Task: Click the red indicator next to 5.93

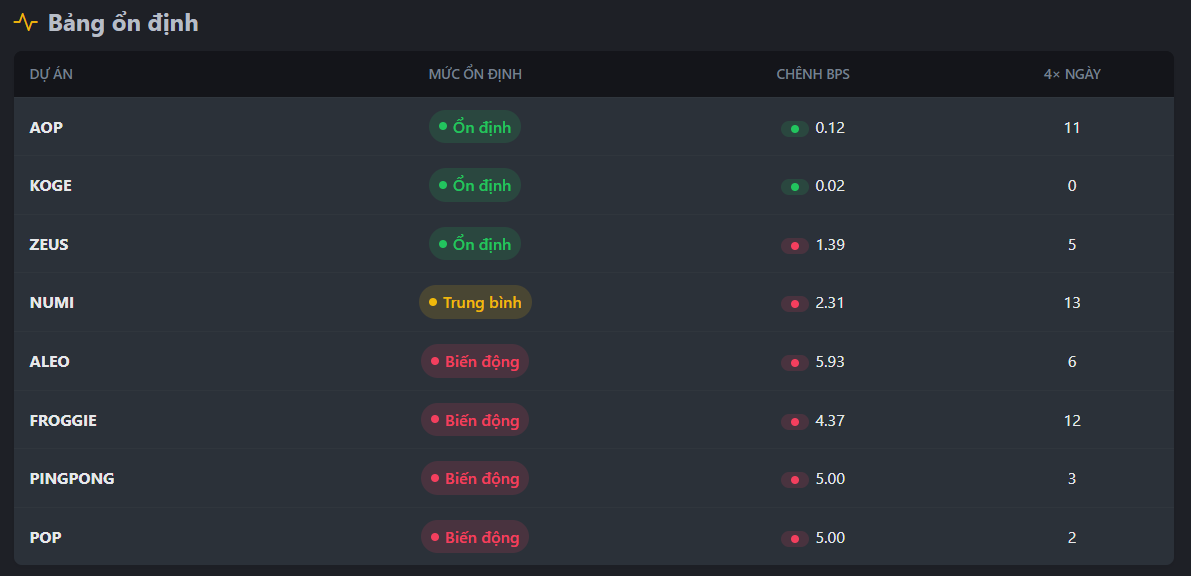Action: tap(795, 362)
